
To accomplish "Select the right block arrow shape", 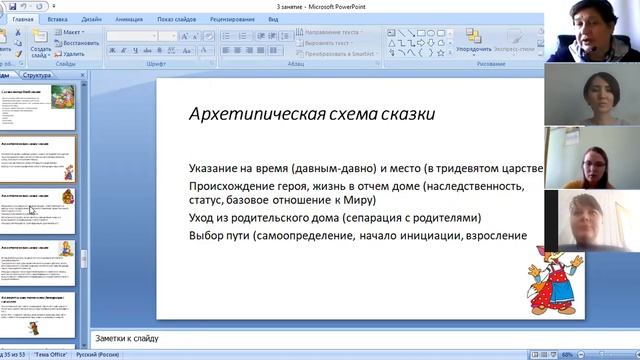I will point(421,43).
